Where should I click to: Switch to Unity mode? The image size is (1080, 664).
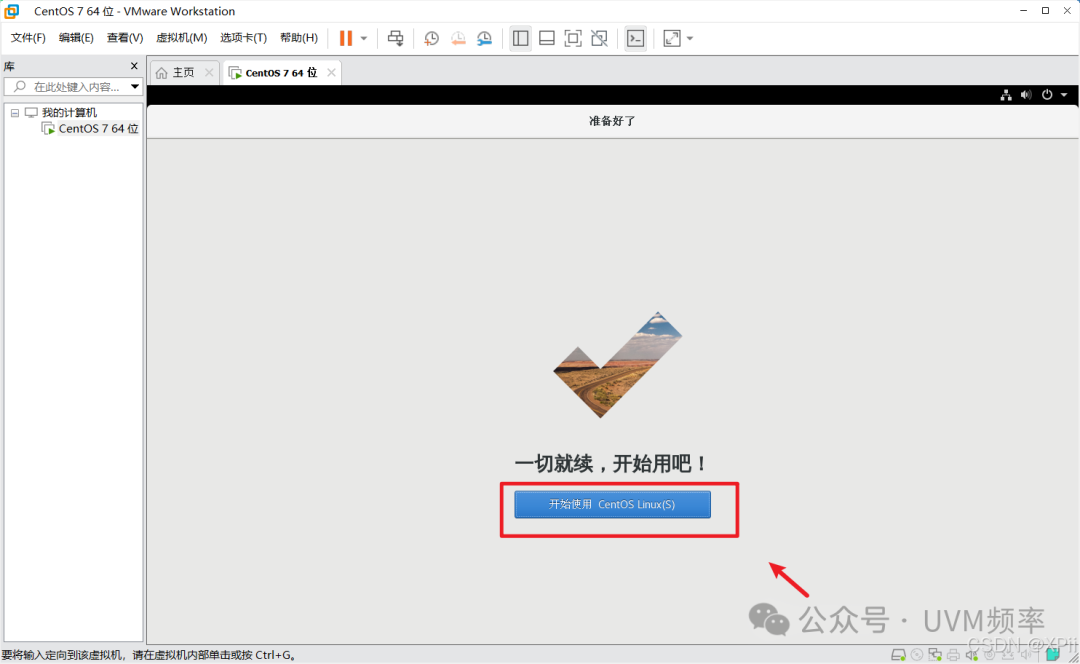(x=598, y=38)
